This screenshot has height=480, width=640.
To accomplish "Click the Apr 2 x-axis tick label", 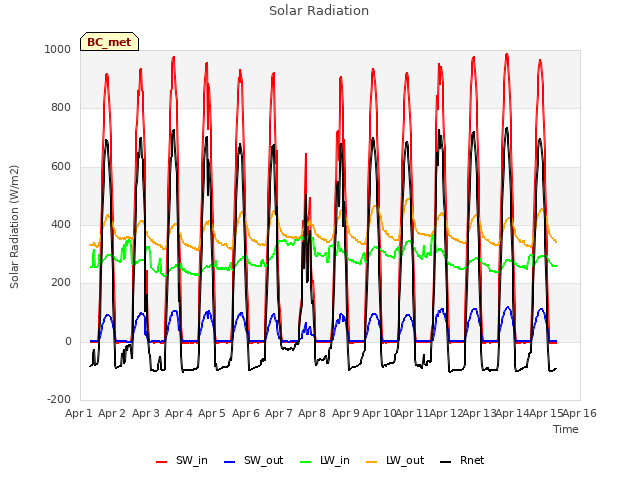I will pyautogui.click(x=112, y=413).
